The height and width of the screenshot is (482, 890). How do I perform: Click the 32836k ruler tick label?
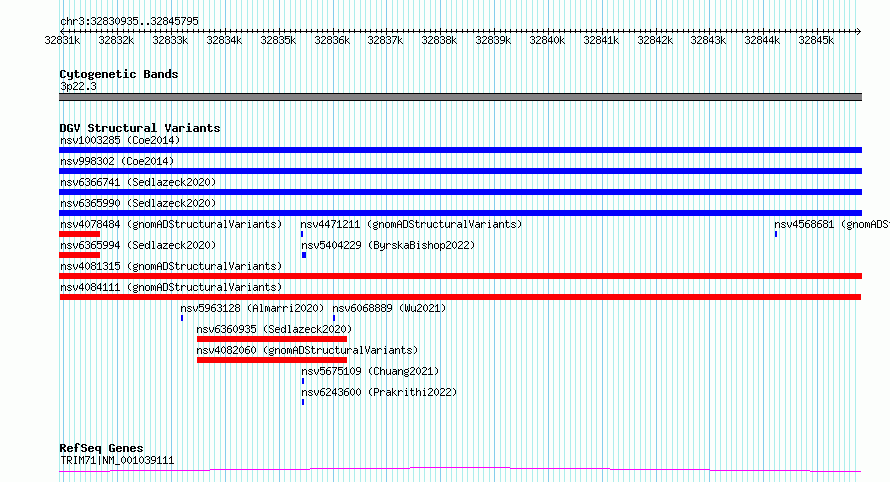(x=332, y=40)
